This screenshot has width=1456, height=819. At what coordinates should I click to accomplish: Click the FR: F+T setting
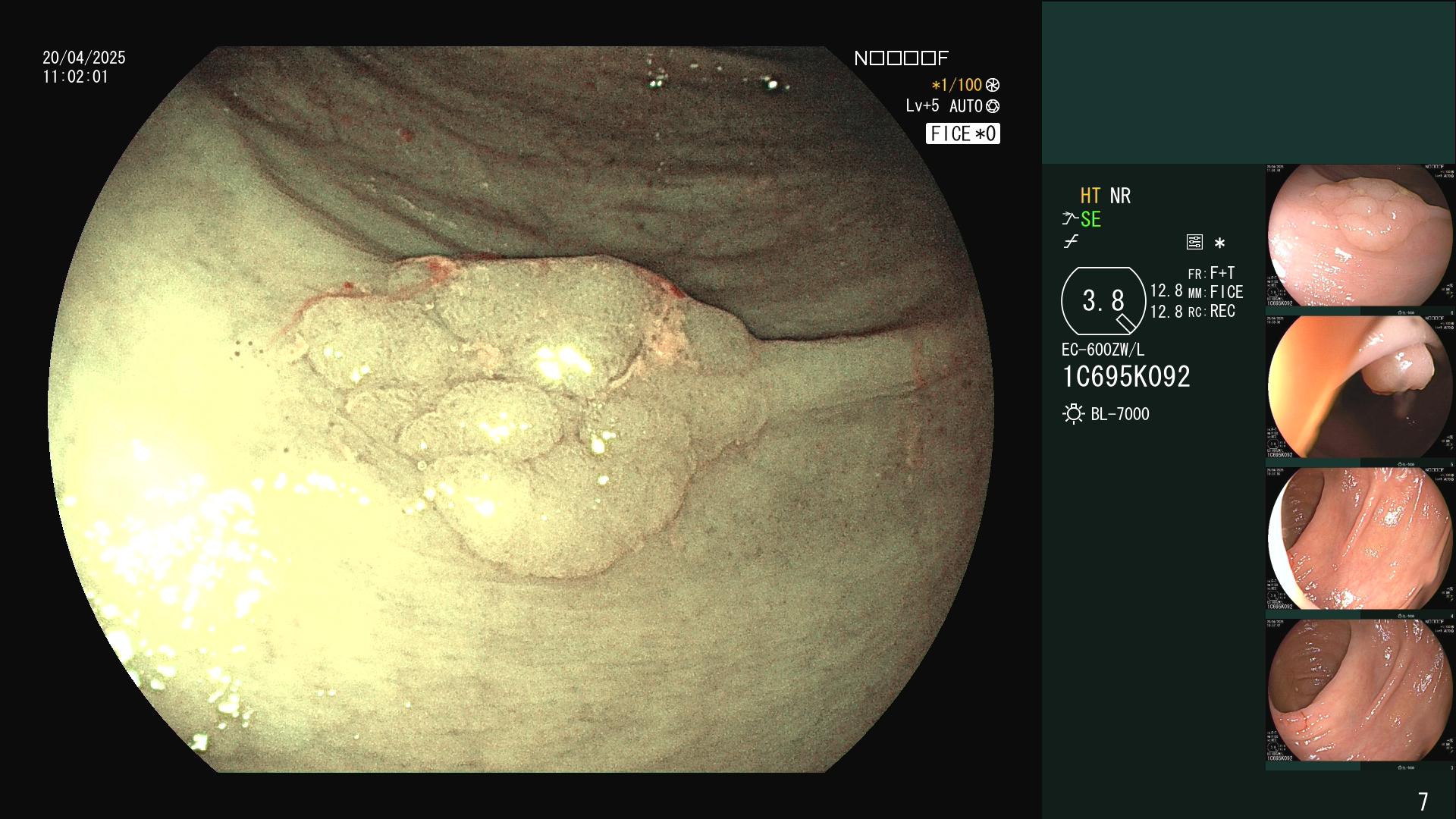click(x=1211, y=273)
